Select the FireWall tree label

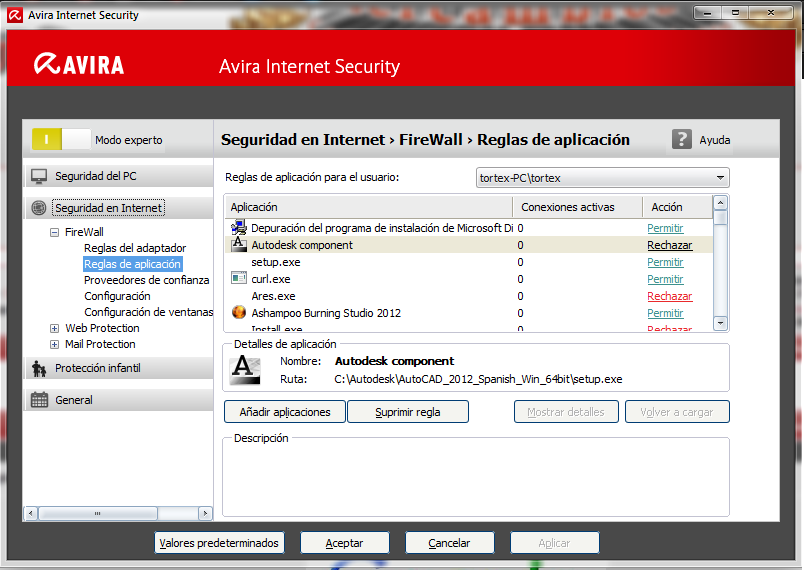point(84,232)
